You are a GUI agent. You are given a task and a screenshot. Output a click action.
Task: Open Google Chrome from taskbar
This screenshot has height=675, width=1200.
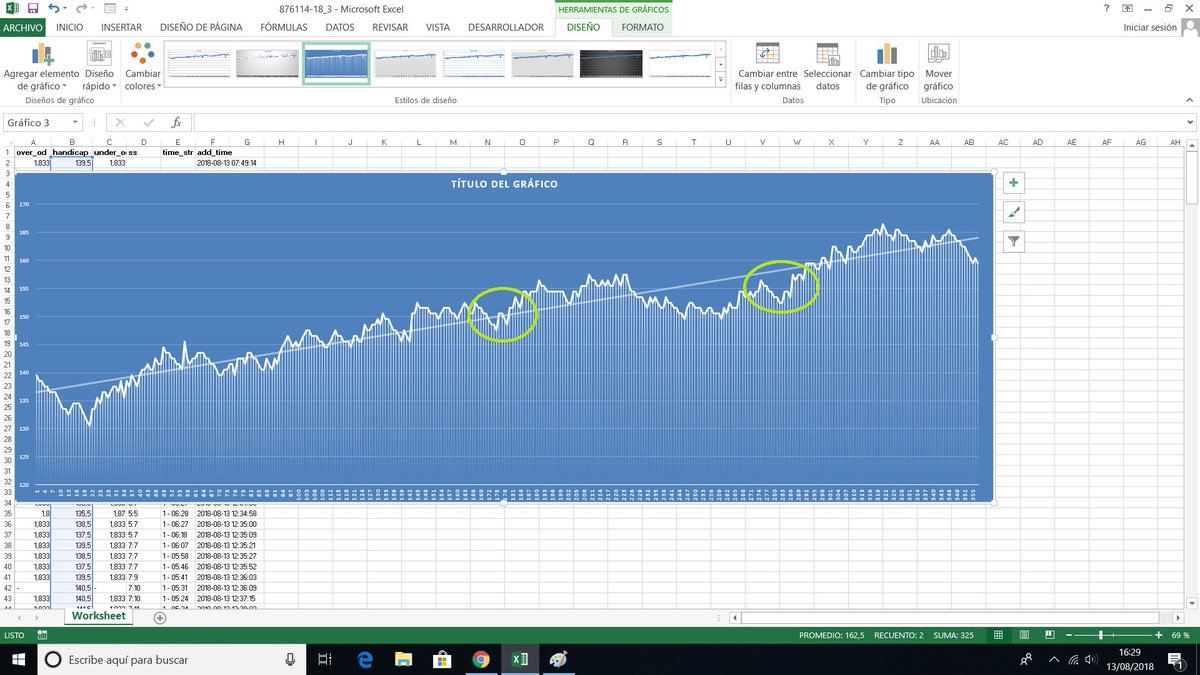pyautogui.click(x=480, y=659)
